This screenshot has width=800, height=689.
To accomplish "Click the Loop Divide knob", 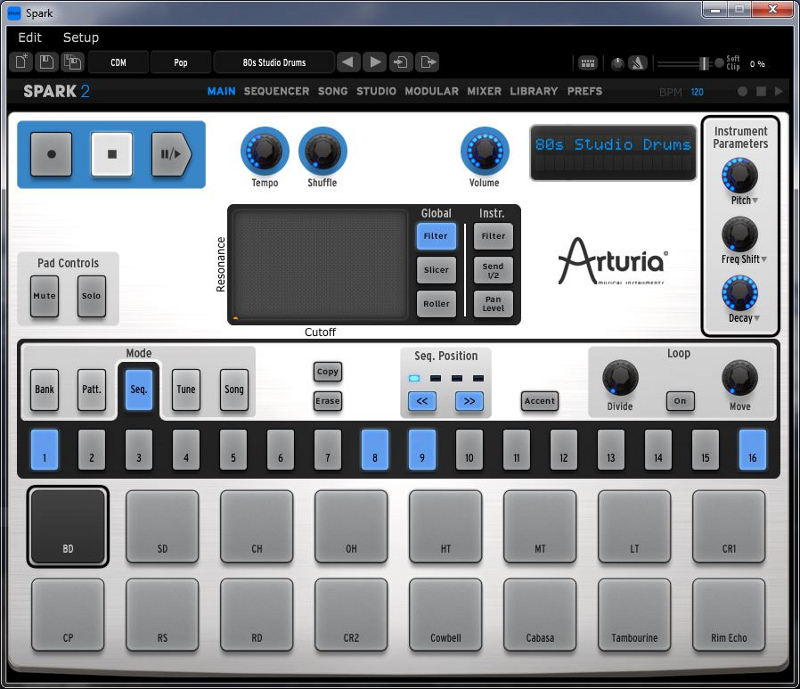I will tap(620, 378).
